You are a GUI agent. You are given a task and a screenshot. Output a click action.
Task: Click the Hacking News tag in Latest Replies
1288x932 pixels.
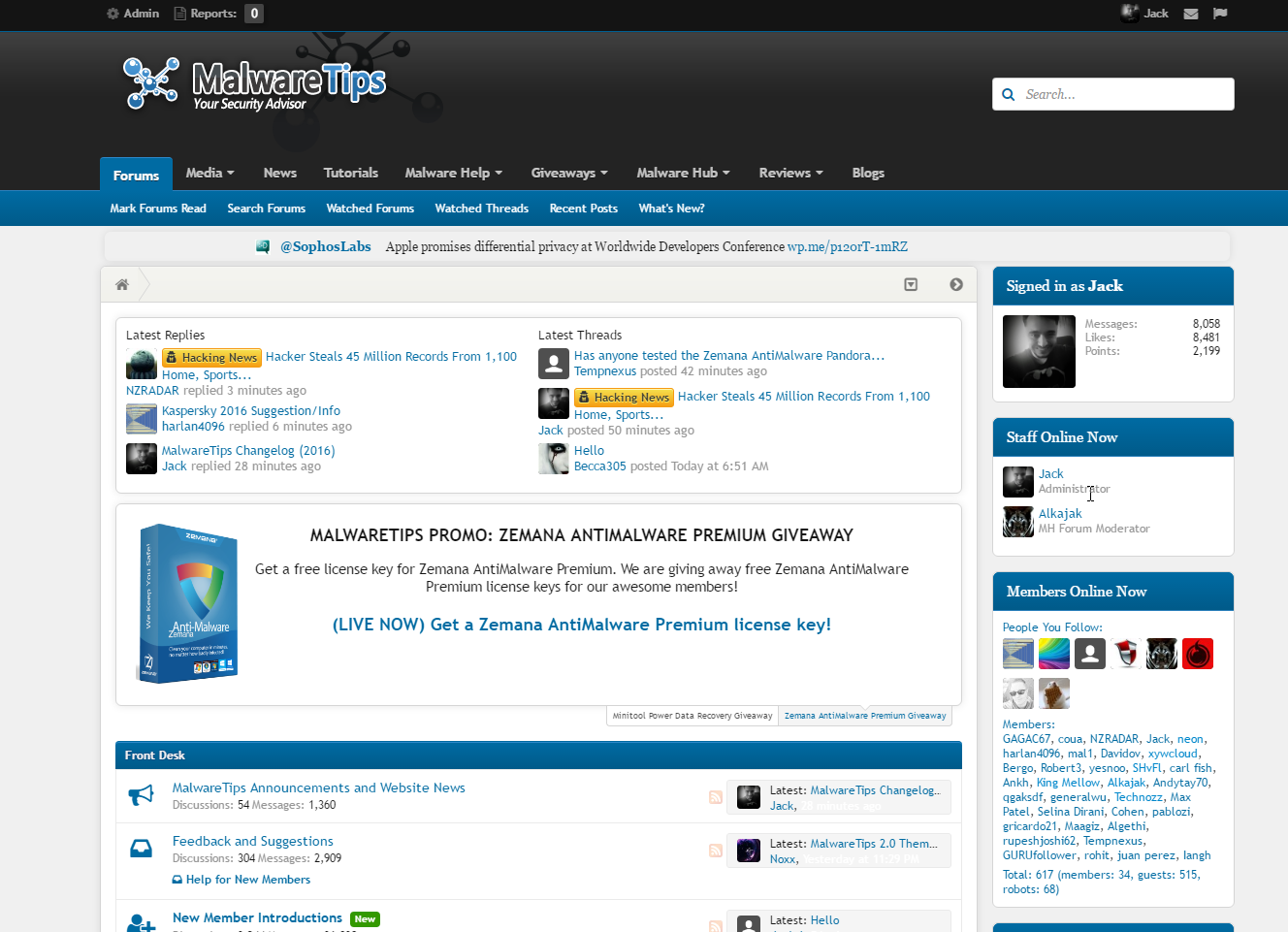pos(211,358)
